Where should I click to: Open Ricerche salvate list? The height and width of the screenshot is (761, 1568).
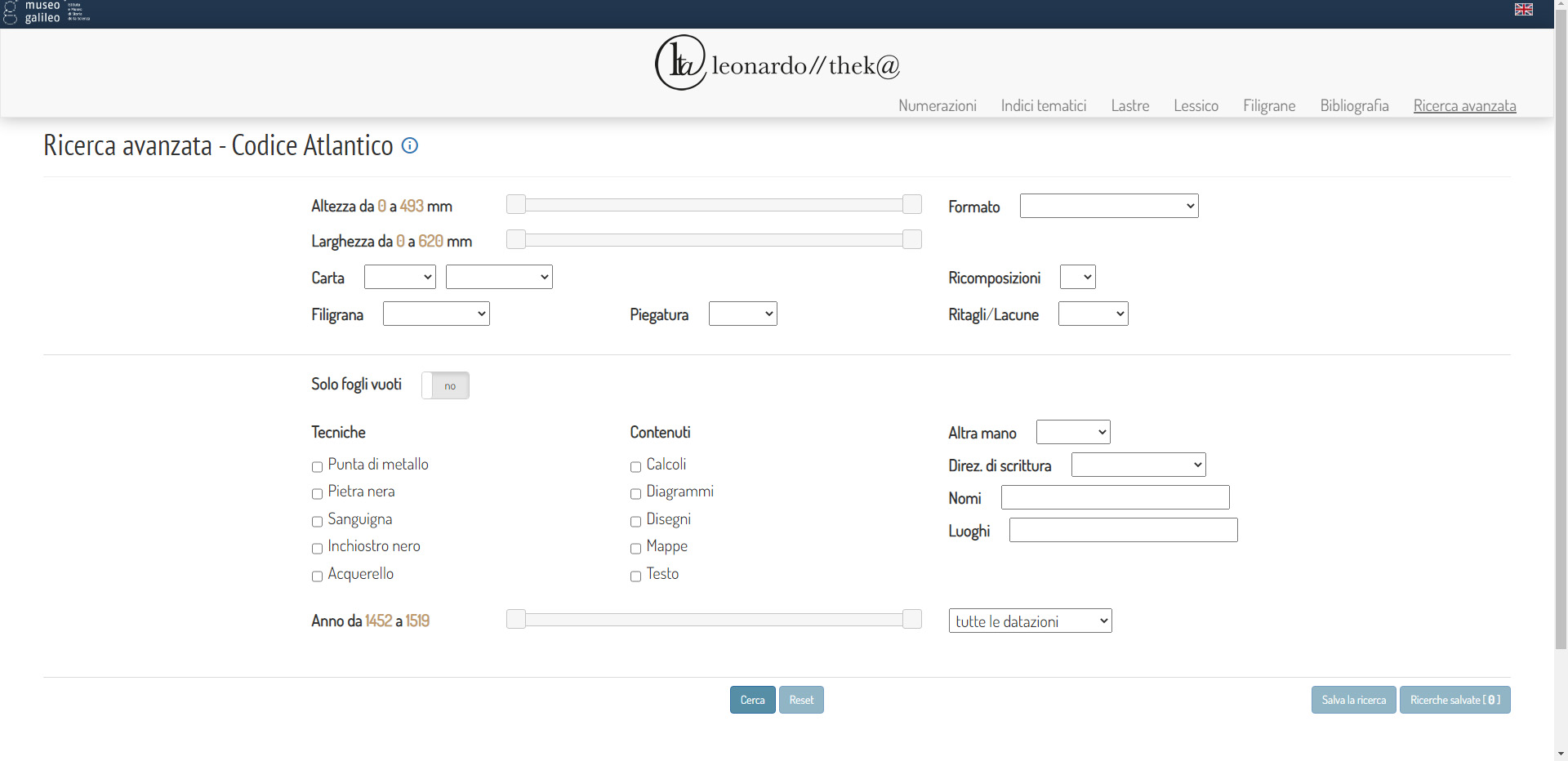click(x=1454, y=700)
